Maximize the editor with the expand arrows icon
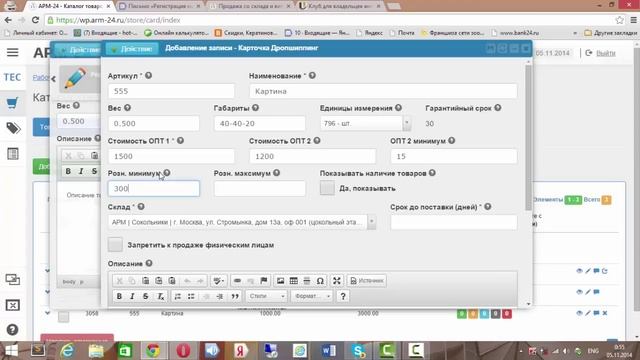 pyautogui.click(x=337, y=281)
